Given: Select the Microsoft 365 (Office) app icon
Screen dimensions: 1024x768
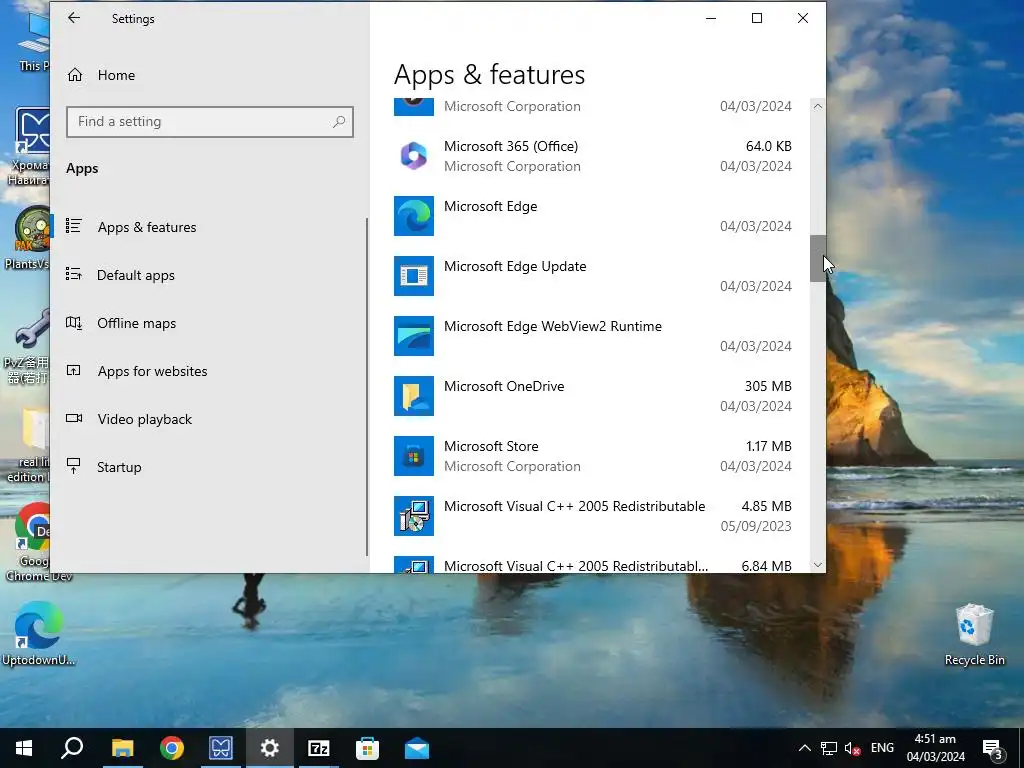Looking at the screenshot, I should coord(413,156).
